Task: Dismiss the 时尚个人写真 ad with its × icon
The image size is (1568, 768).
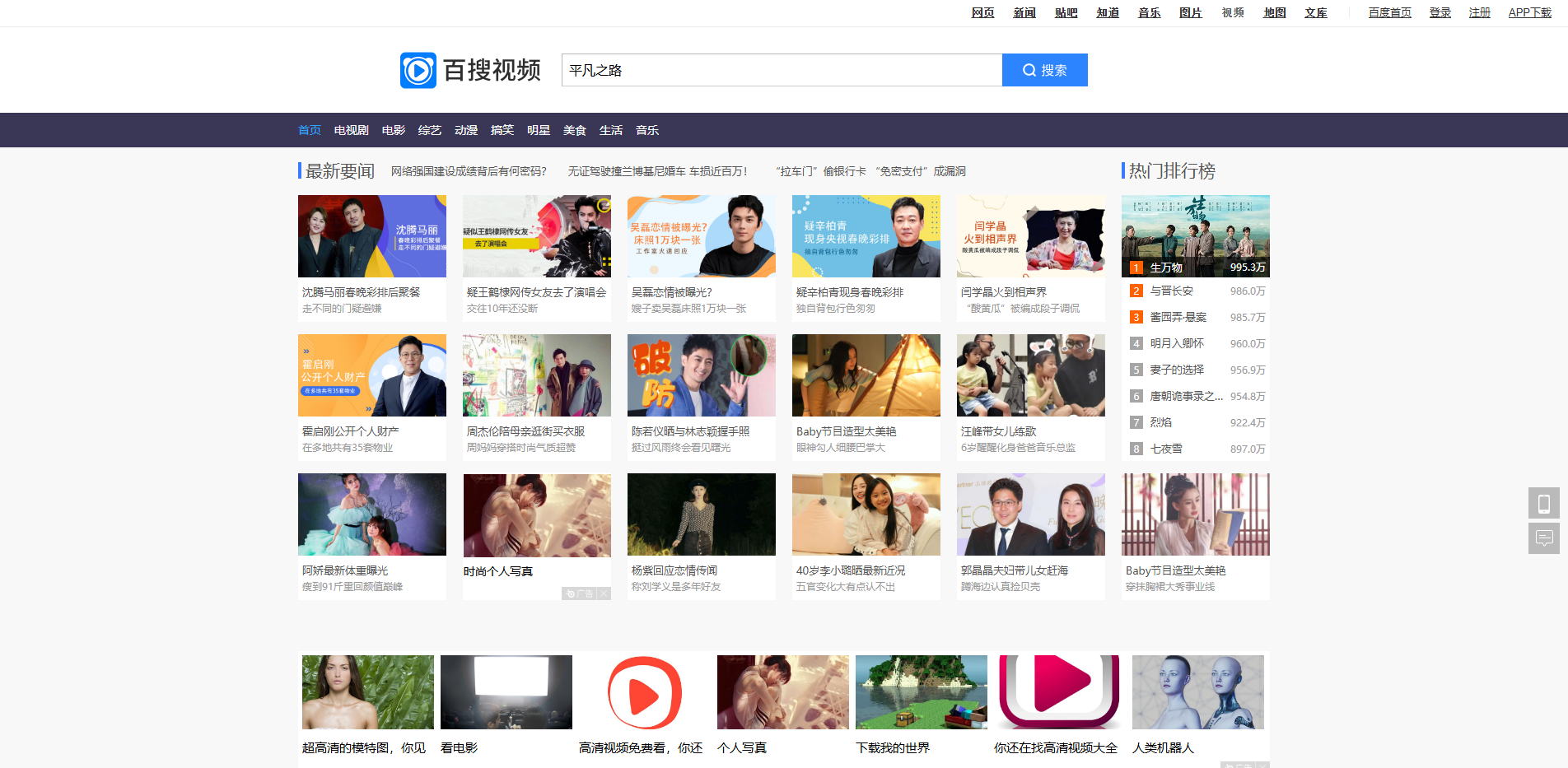Action: tap(604, 593)
